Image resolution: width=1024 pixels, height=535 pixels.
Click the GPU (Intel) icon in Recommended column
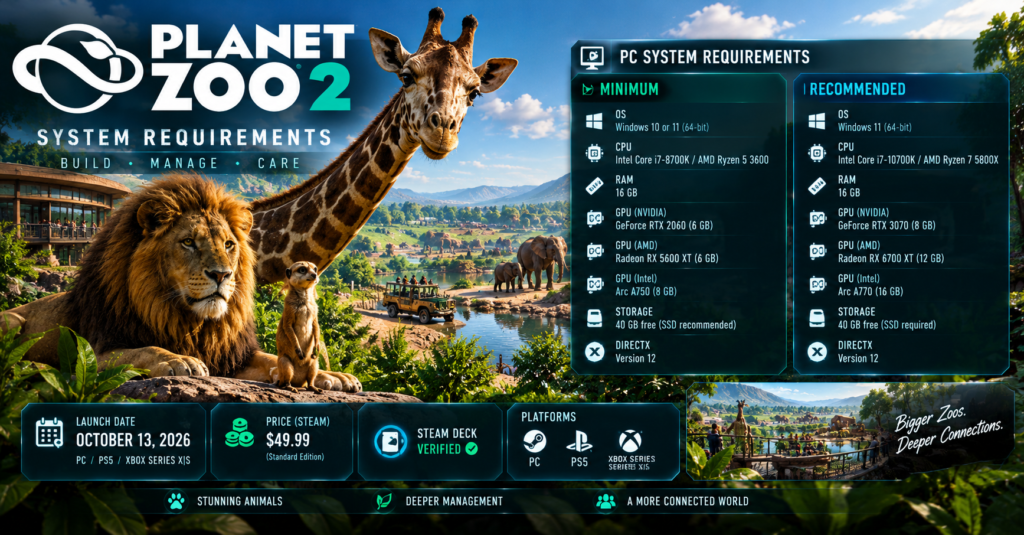818,285
